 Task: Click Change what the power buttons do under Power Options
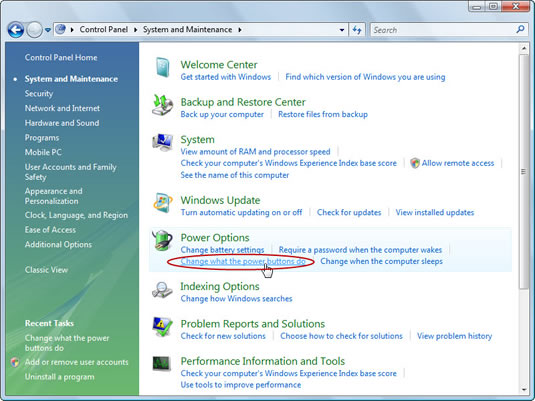point(243,261)
